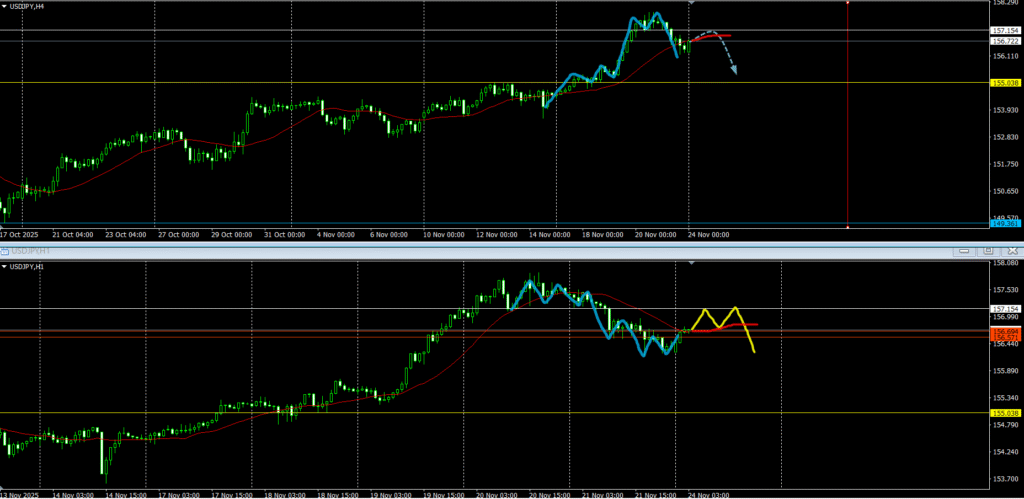The image size is (1024, 499).
Task: Click the 156.722 price label on H4 axis
Action: coord(1005,41)
